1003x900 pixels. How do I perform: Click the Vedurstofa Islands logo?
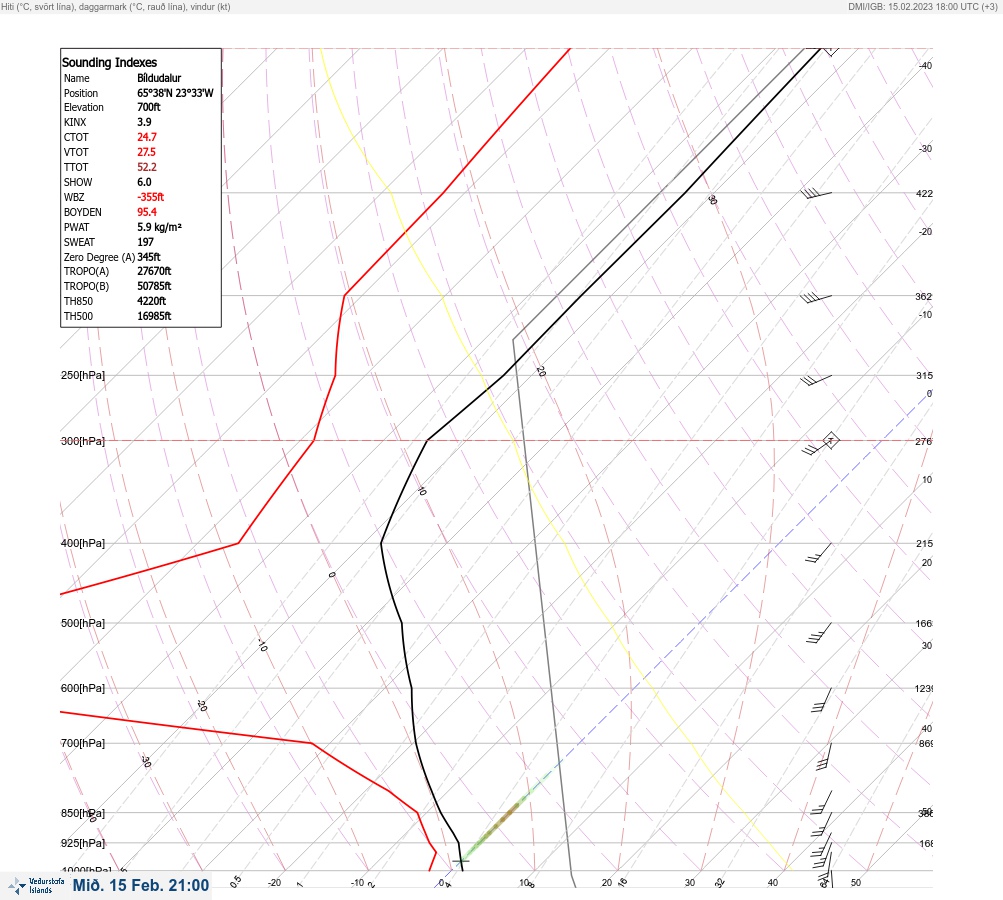click(x=36, y=885)
